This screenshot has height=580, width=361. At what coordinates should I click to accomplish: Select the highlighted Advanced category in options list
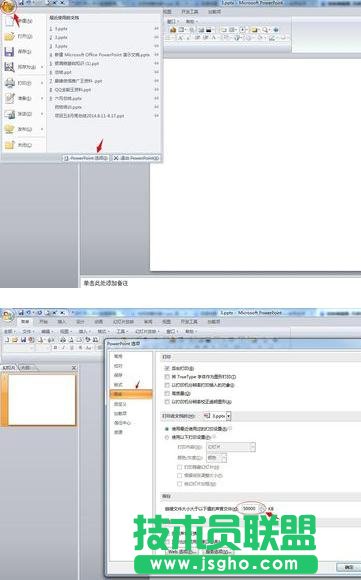[131, 394]
